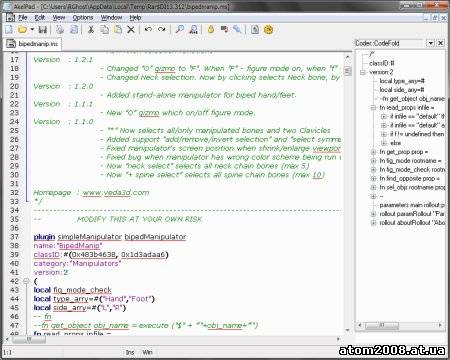The height and width of the screenshot is (360, 450).
Task: Open Find with the magnifier icon
Action: [180, 30]
